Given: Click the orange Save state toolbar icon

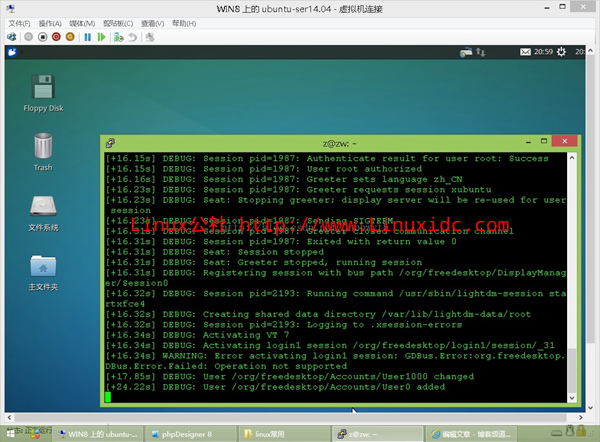Looking at the screenshot, I should (70, 37).
